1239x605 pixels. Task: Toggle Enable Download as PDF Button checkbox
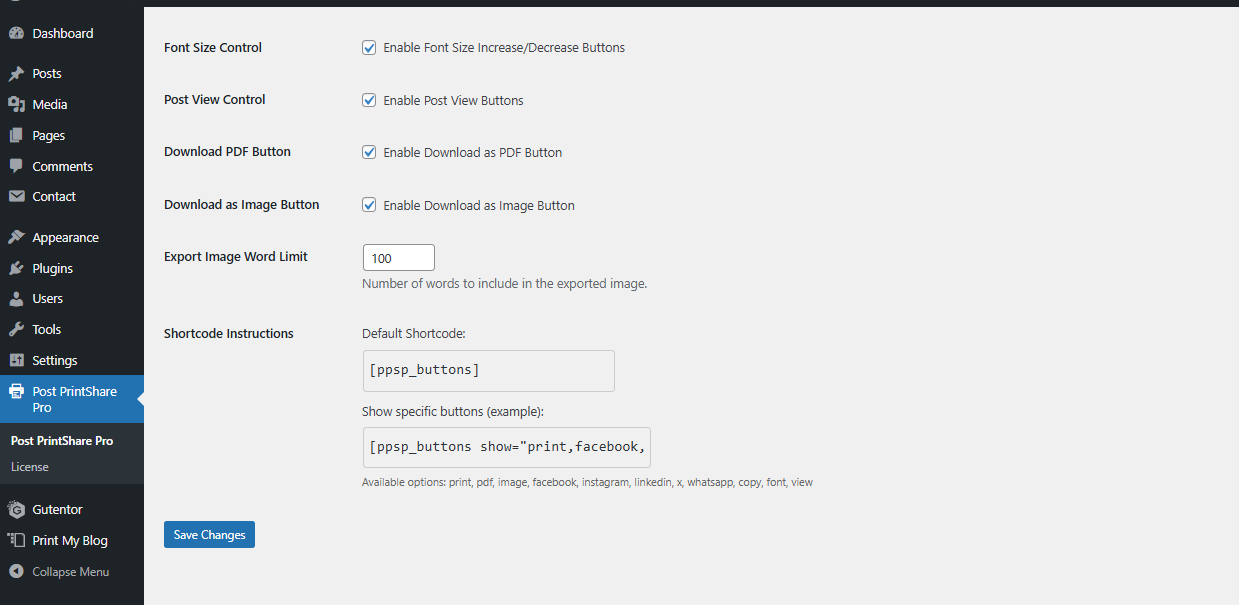click(x=369, y=153)
